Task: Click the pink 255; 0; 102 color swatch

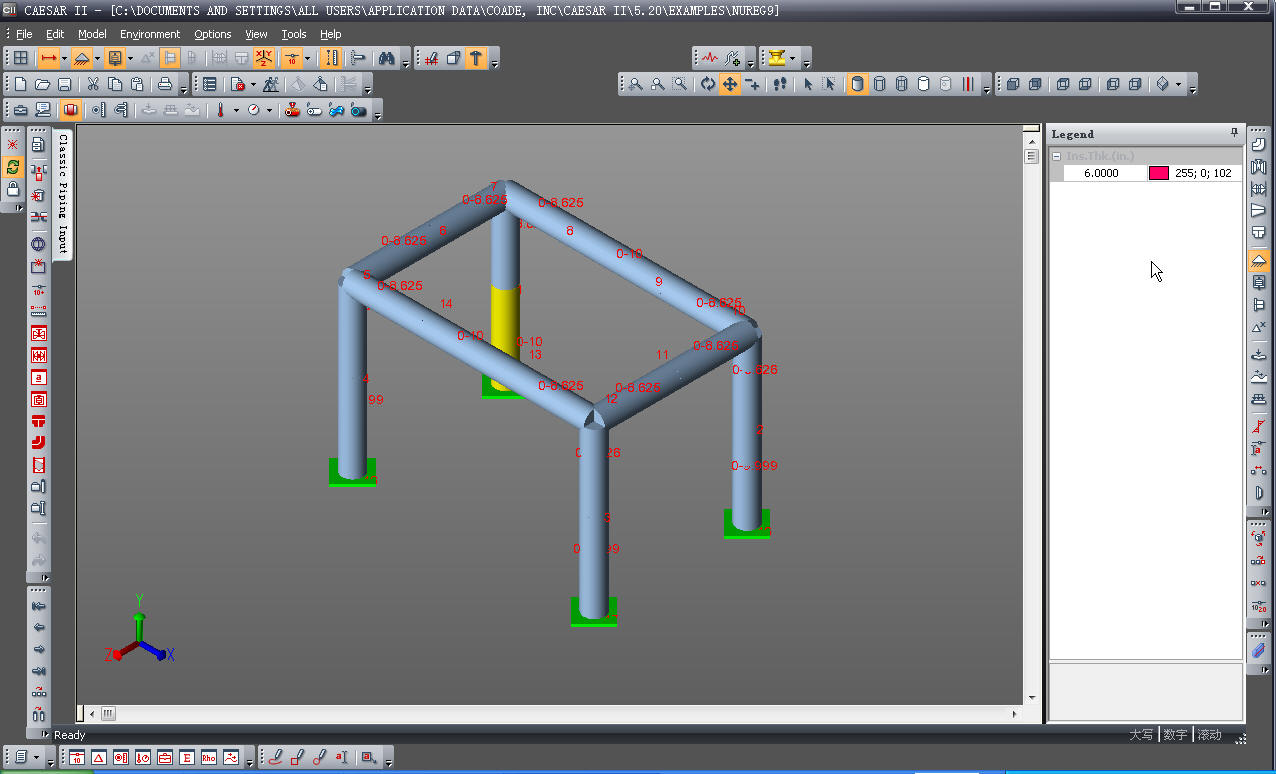Action: point(1159,173)
